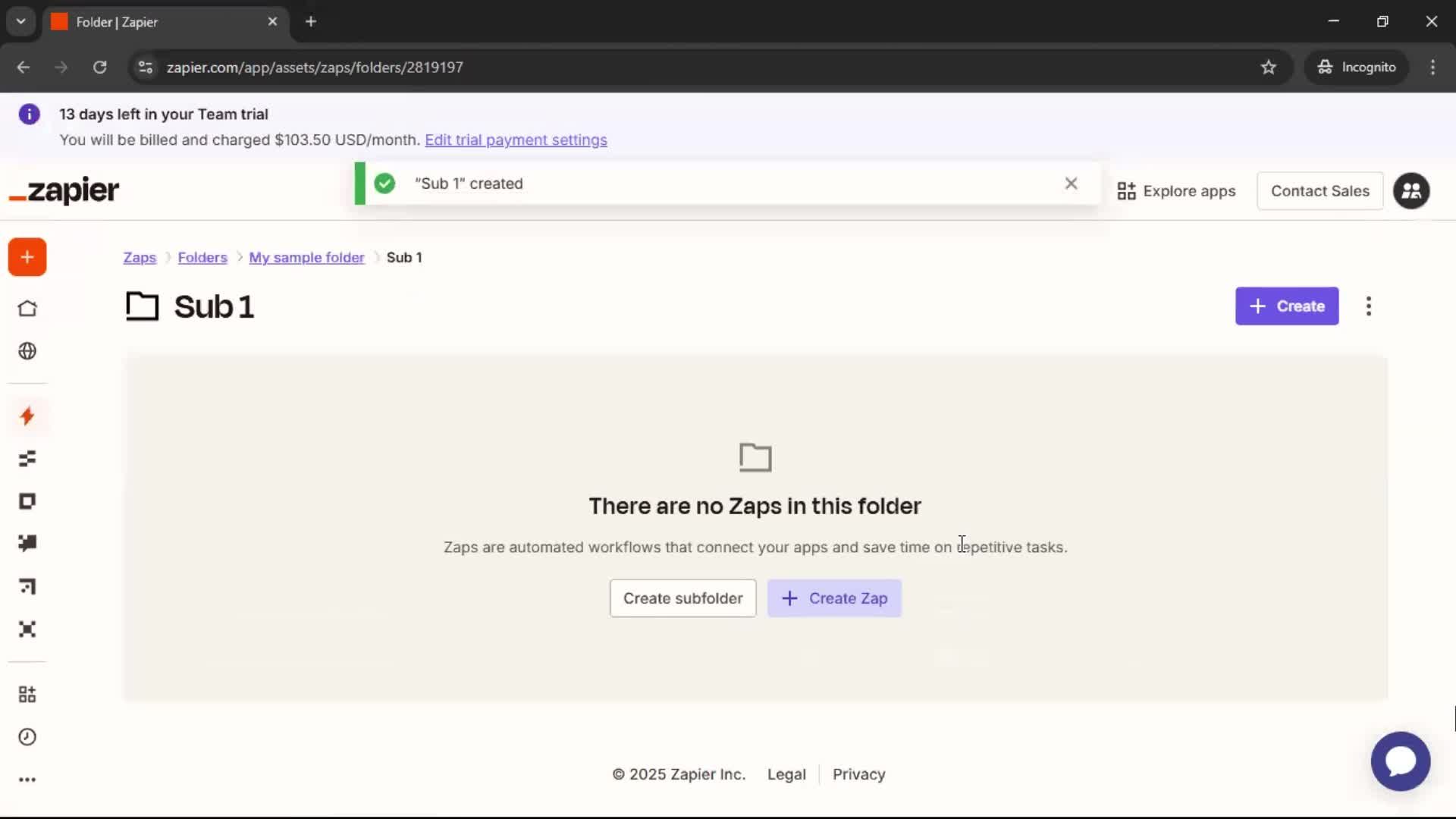This screenshot has height=819, width=1456.
Task: Open Explore apps
Action: [x=1176, y=191]
